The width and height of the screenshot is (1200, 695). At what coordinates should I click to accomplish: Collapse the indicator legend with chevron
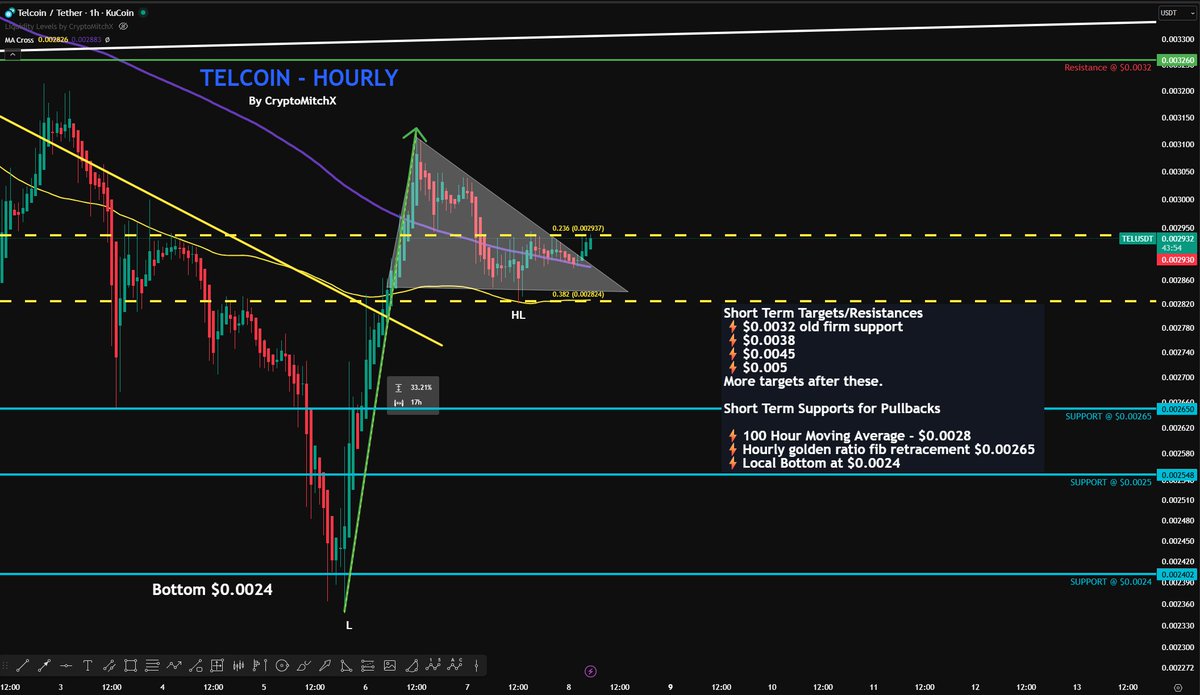pos(12,54)
